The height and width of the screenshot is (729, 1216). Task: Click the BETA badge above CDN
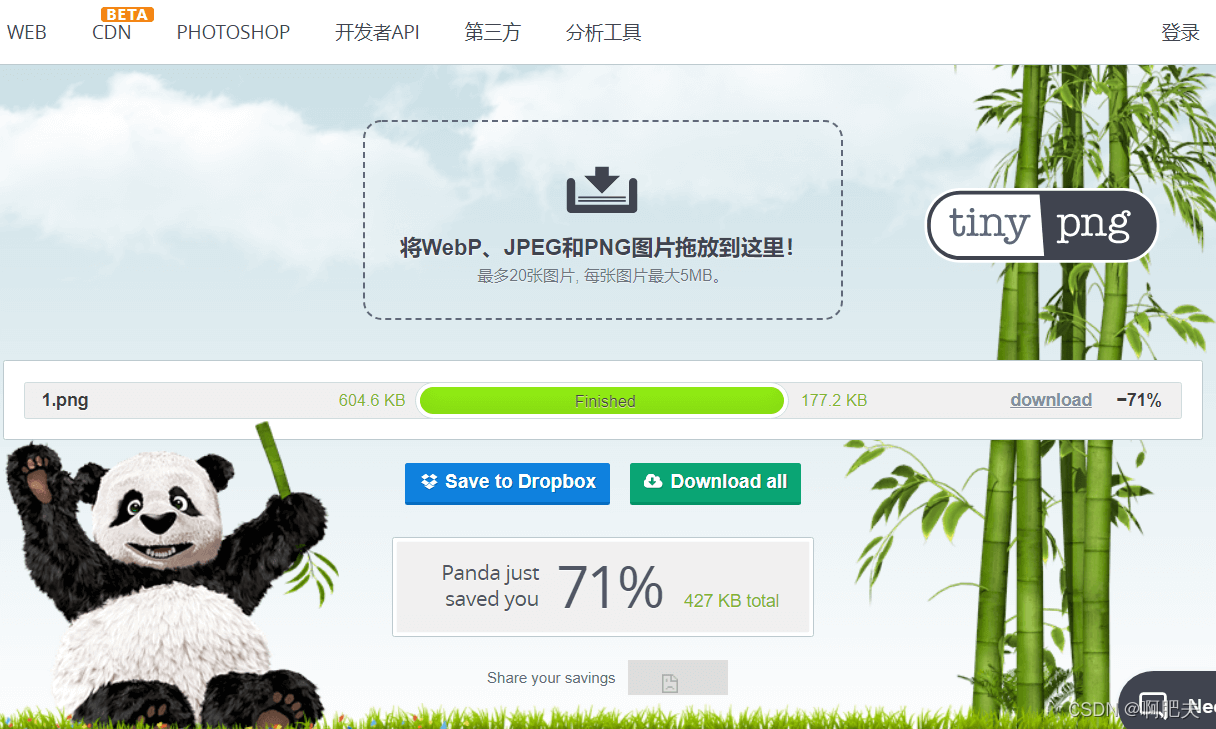pyautogui.click(x=127, y=14)
